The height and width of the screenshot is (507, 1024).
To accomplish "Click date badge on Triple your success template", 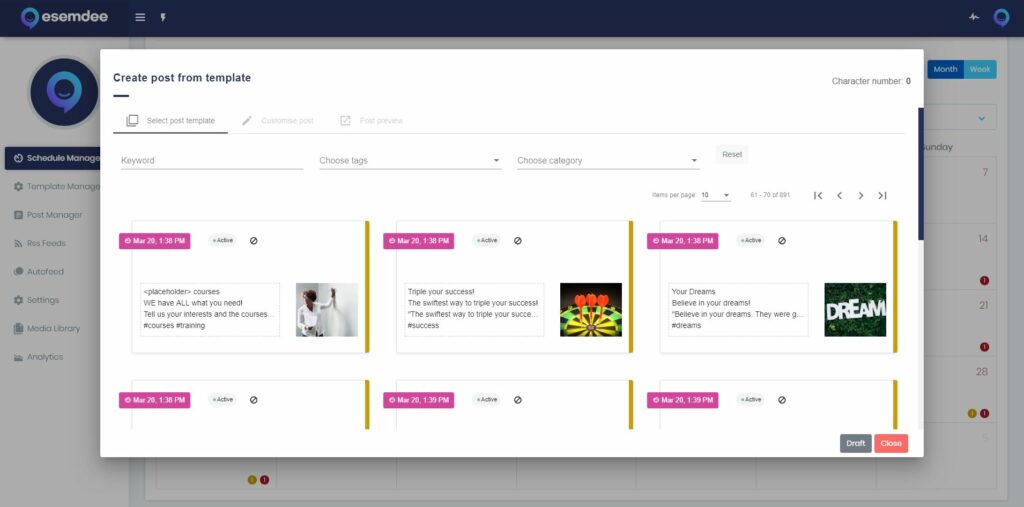I will (419, 241).
